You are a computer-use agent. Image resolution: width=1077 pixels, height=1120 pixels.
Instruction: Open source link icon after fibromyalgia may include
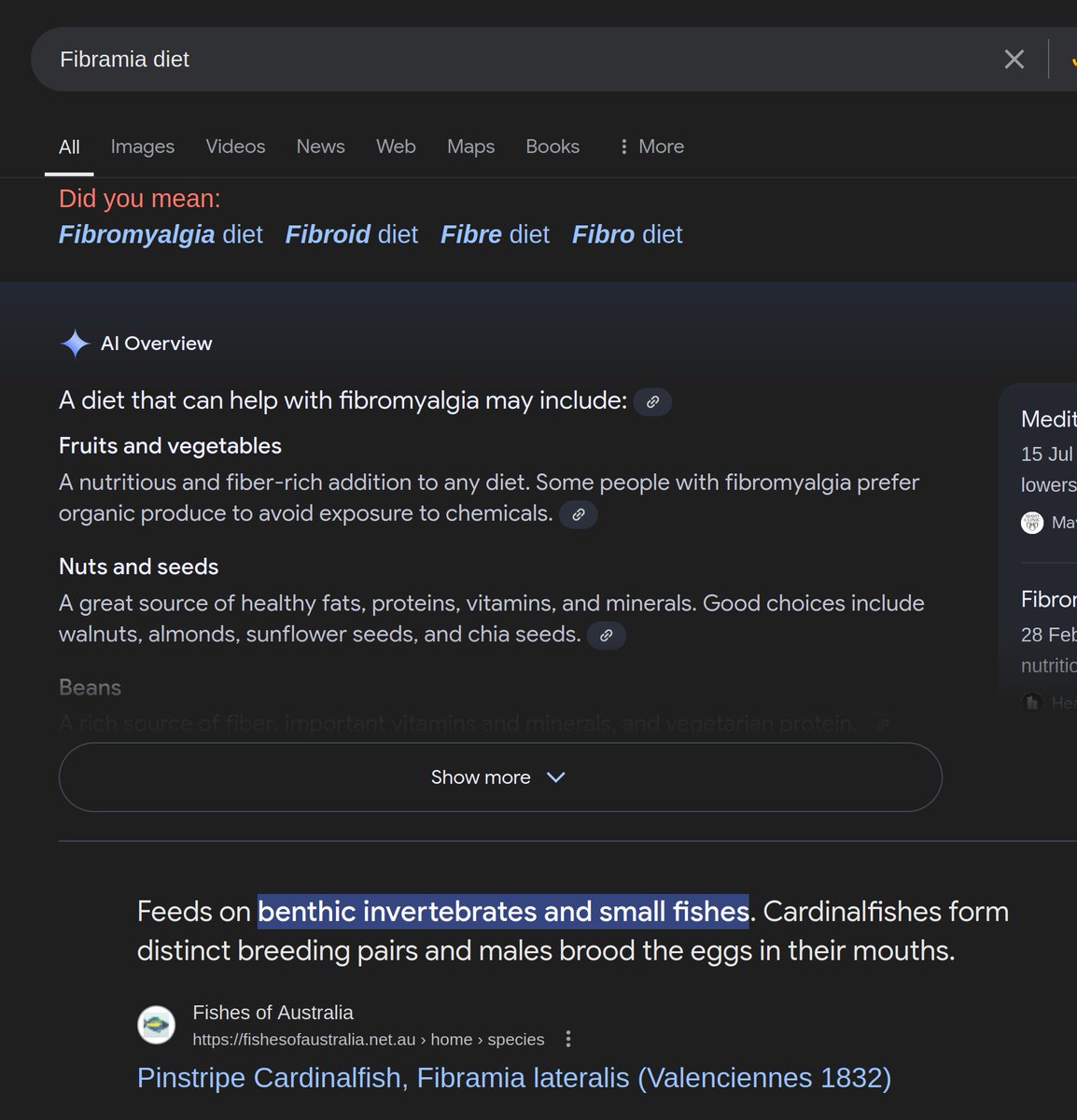(652, 401)
